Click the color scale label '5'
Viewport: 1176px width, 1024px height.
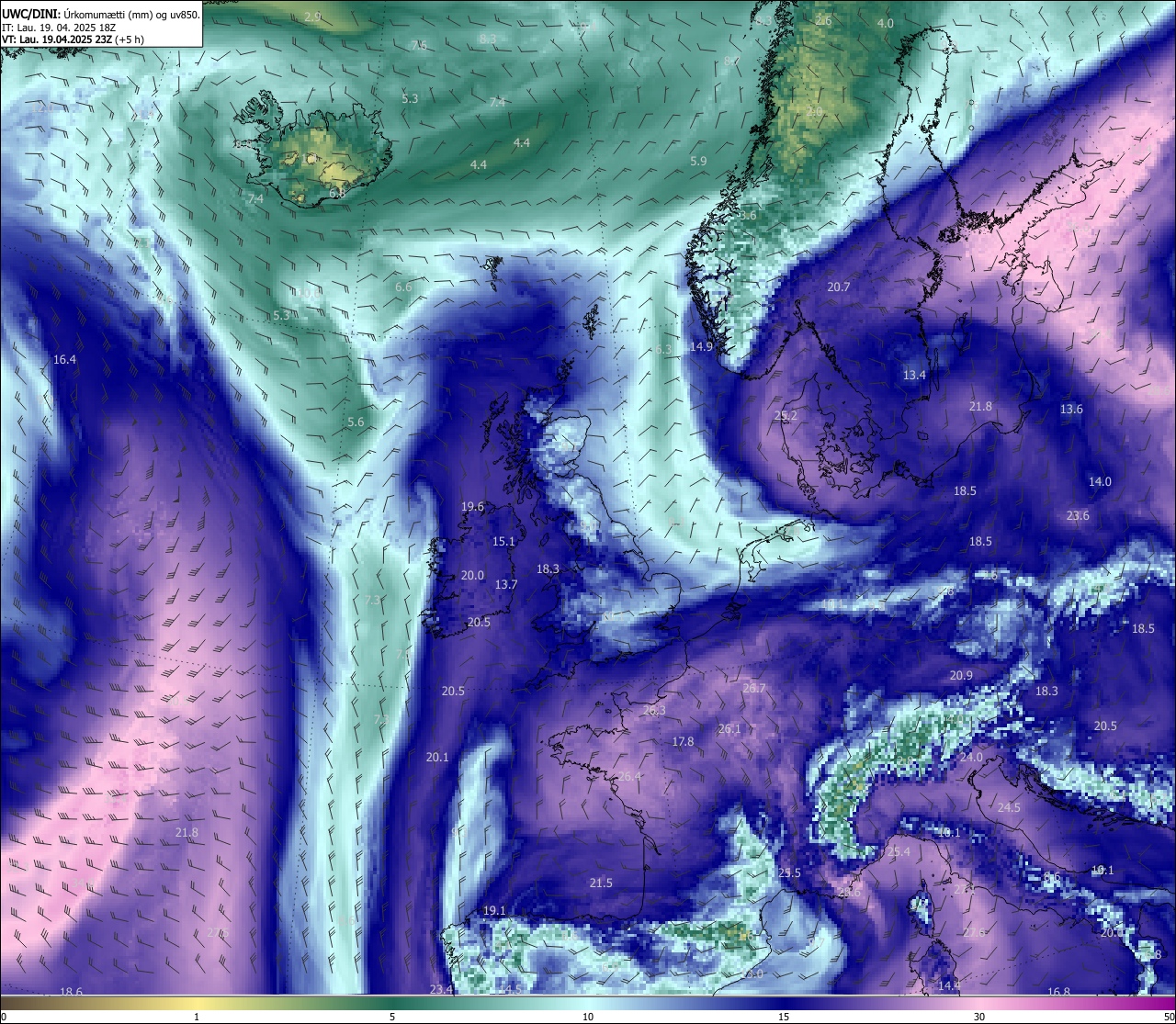point(392,1017)
